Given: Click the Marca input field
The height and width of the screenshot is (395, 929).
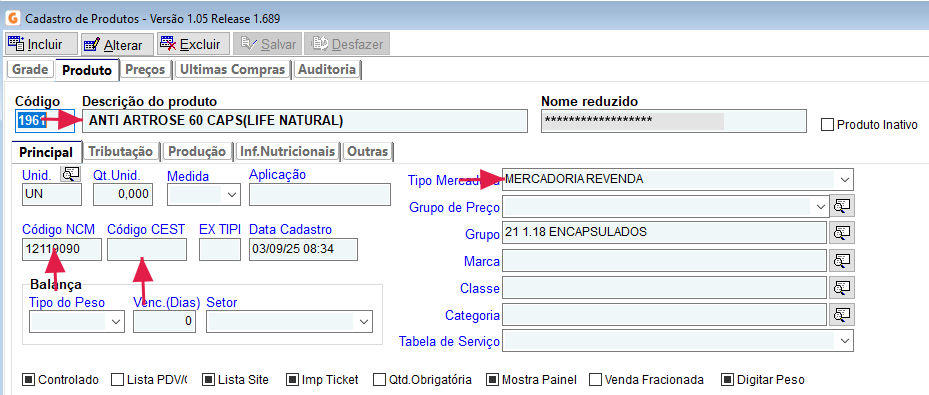Looking at the screenshot, I should 664,261.
